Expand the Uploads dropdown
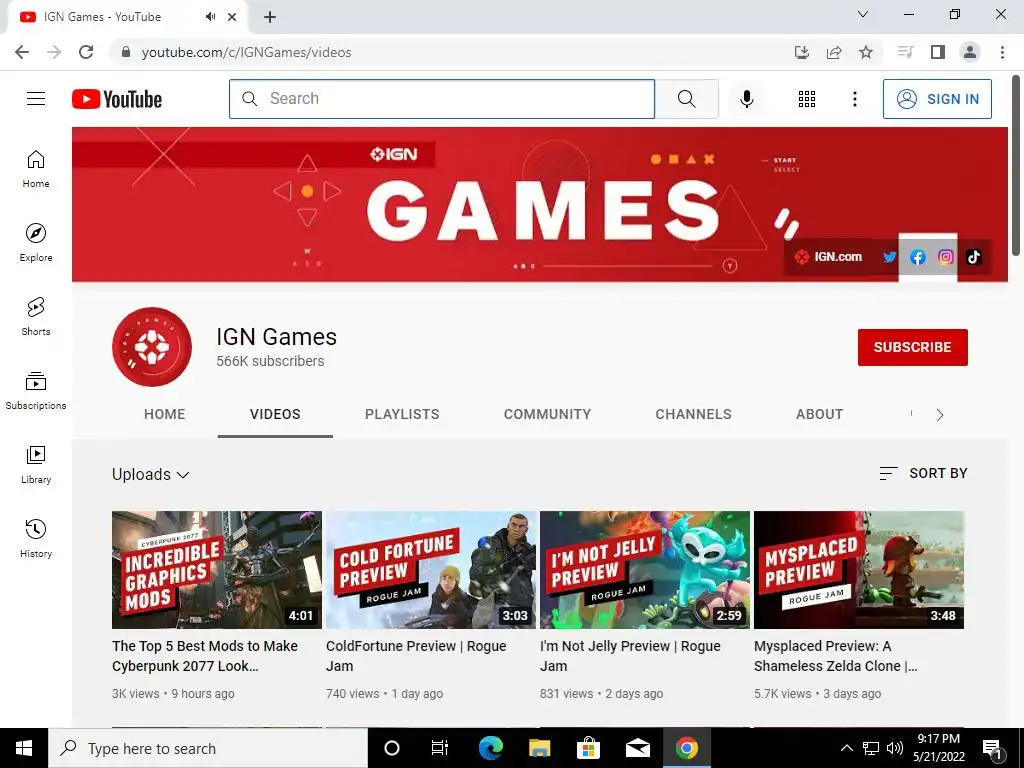1024x768 pixels. pos(151,474)
